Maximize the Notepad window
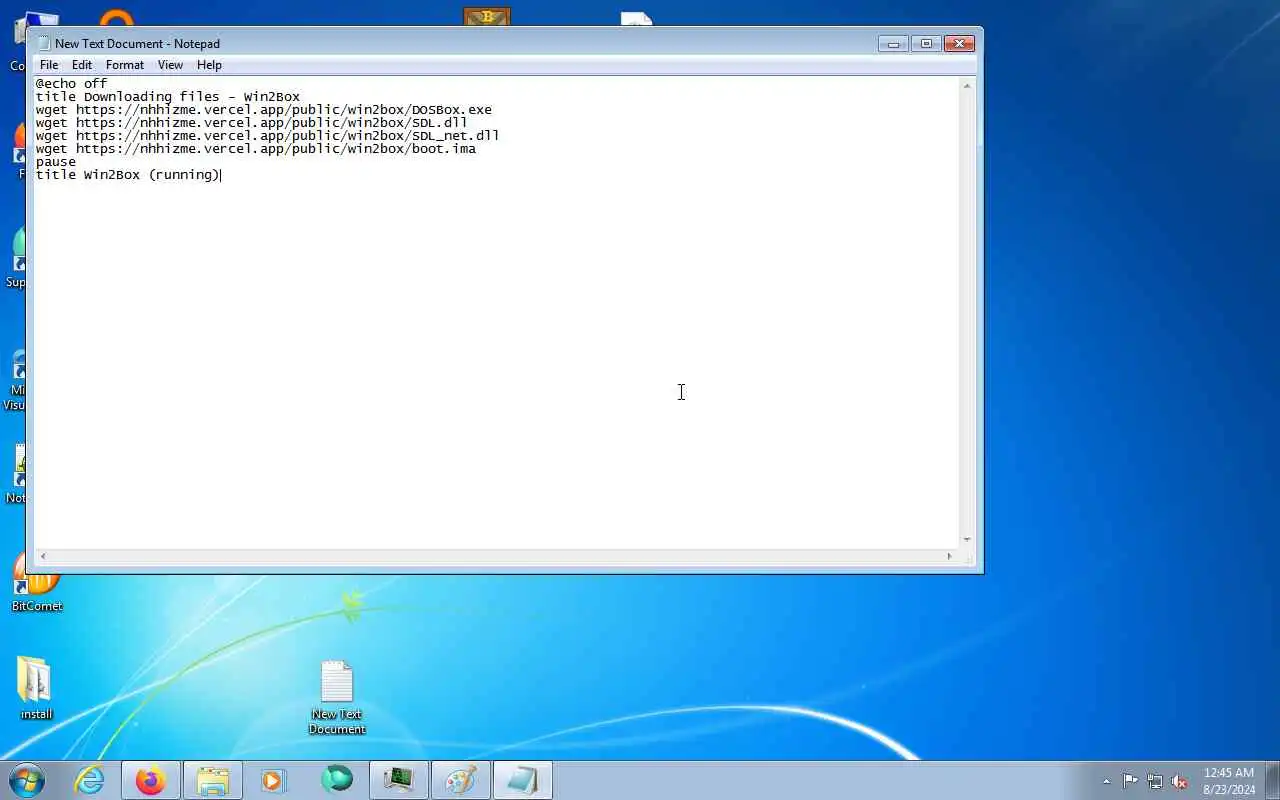The image size is (1280, 800). [x=926, y=43]
